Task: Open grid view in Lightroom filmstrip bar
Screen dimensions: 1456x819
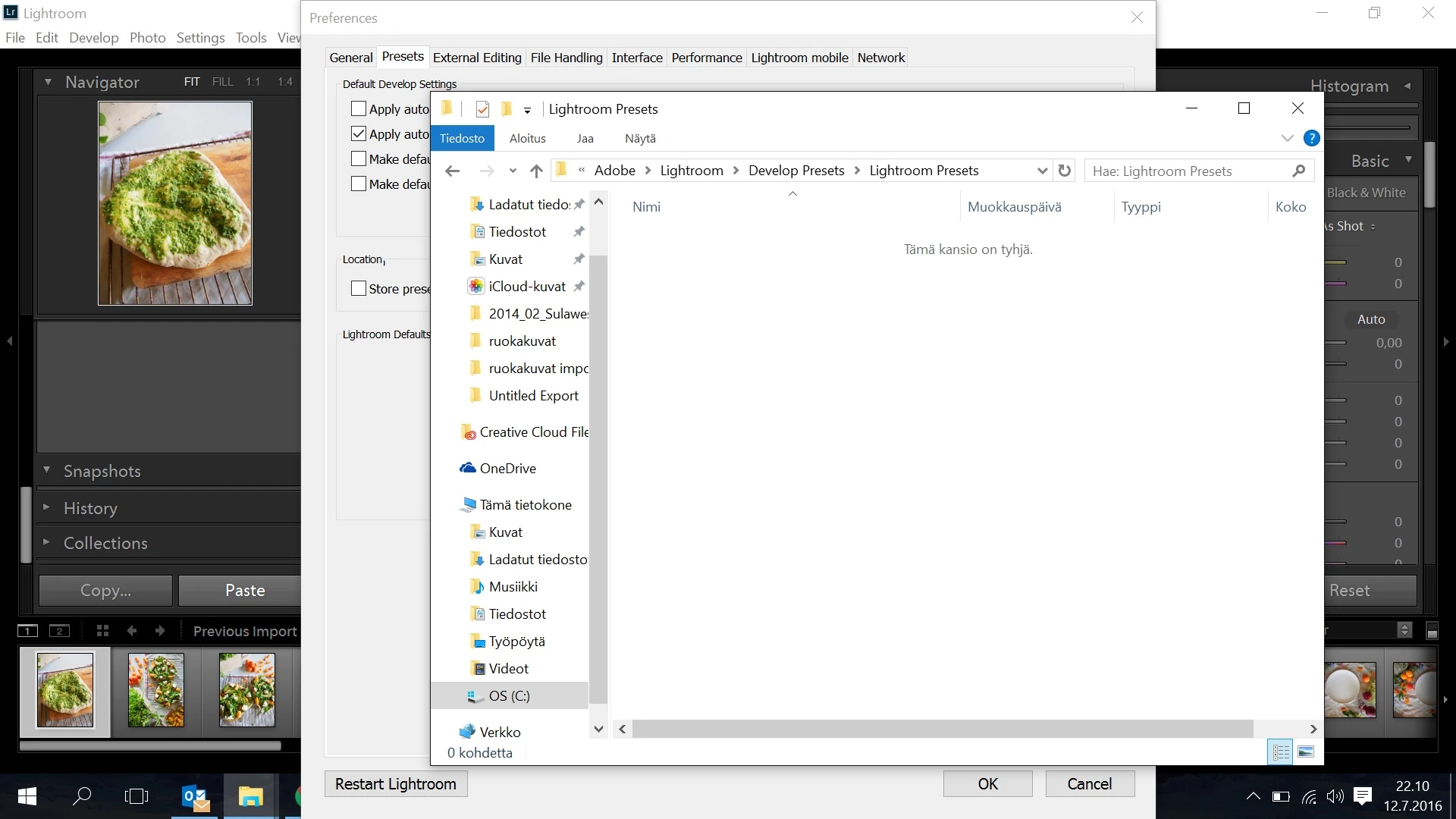Action: pyautogui.click(x=103, y=631)
